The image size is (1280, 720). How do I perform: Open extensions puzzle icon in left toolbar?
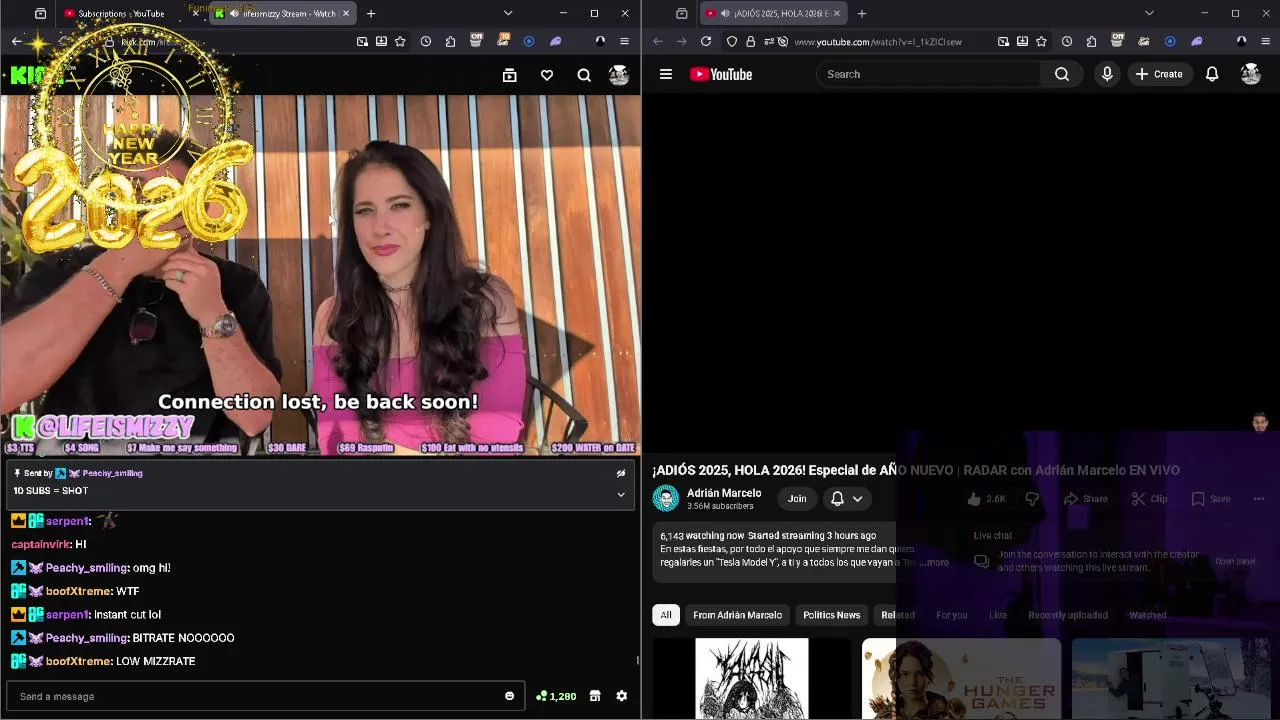[451, 42]
